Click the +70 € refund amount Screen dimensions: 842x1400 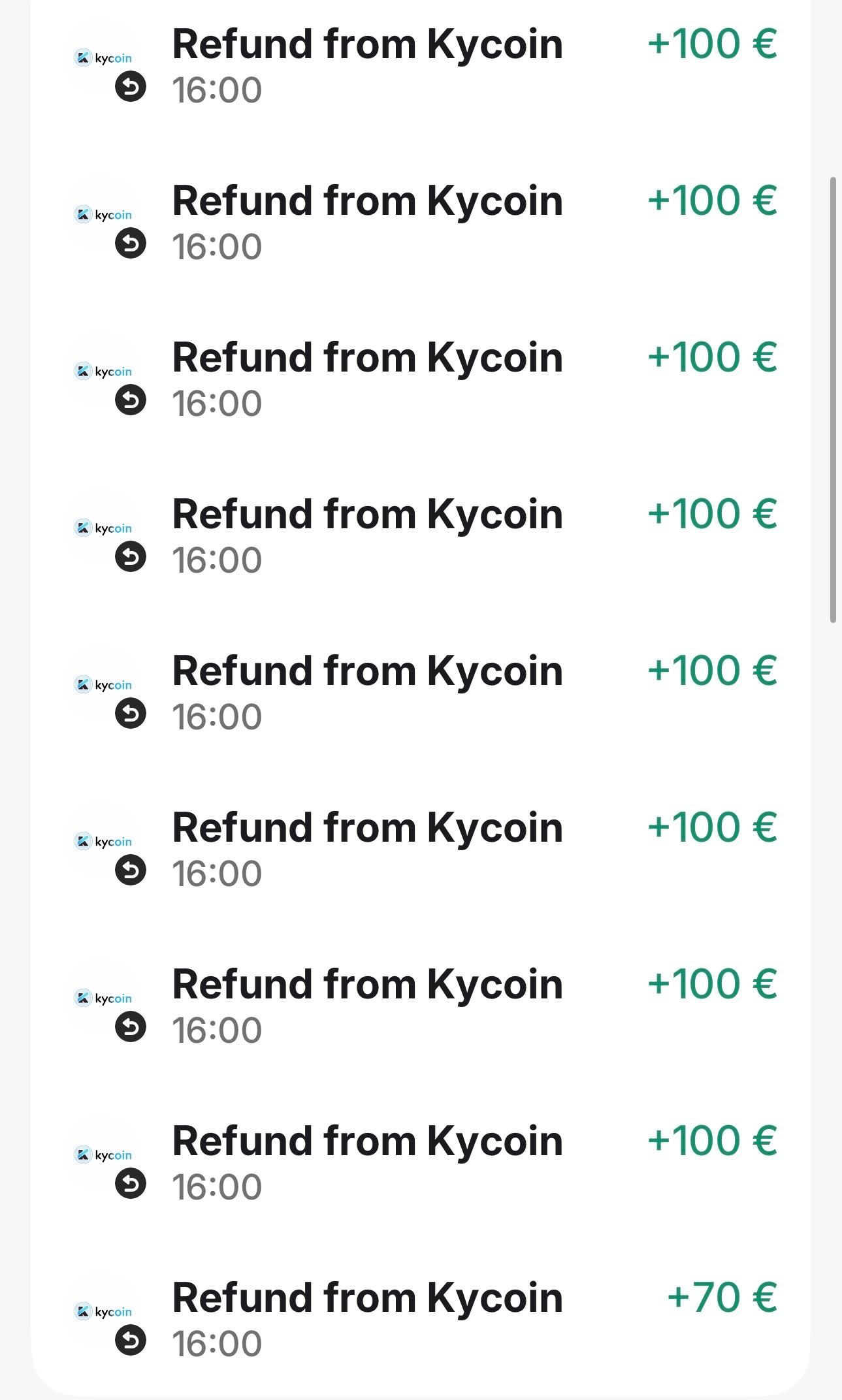[721, 1297]
